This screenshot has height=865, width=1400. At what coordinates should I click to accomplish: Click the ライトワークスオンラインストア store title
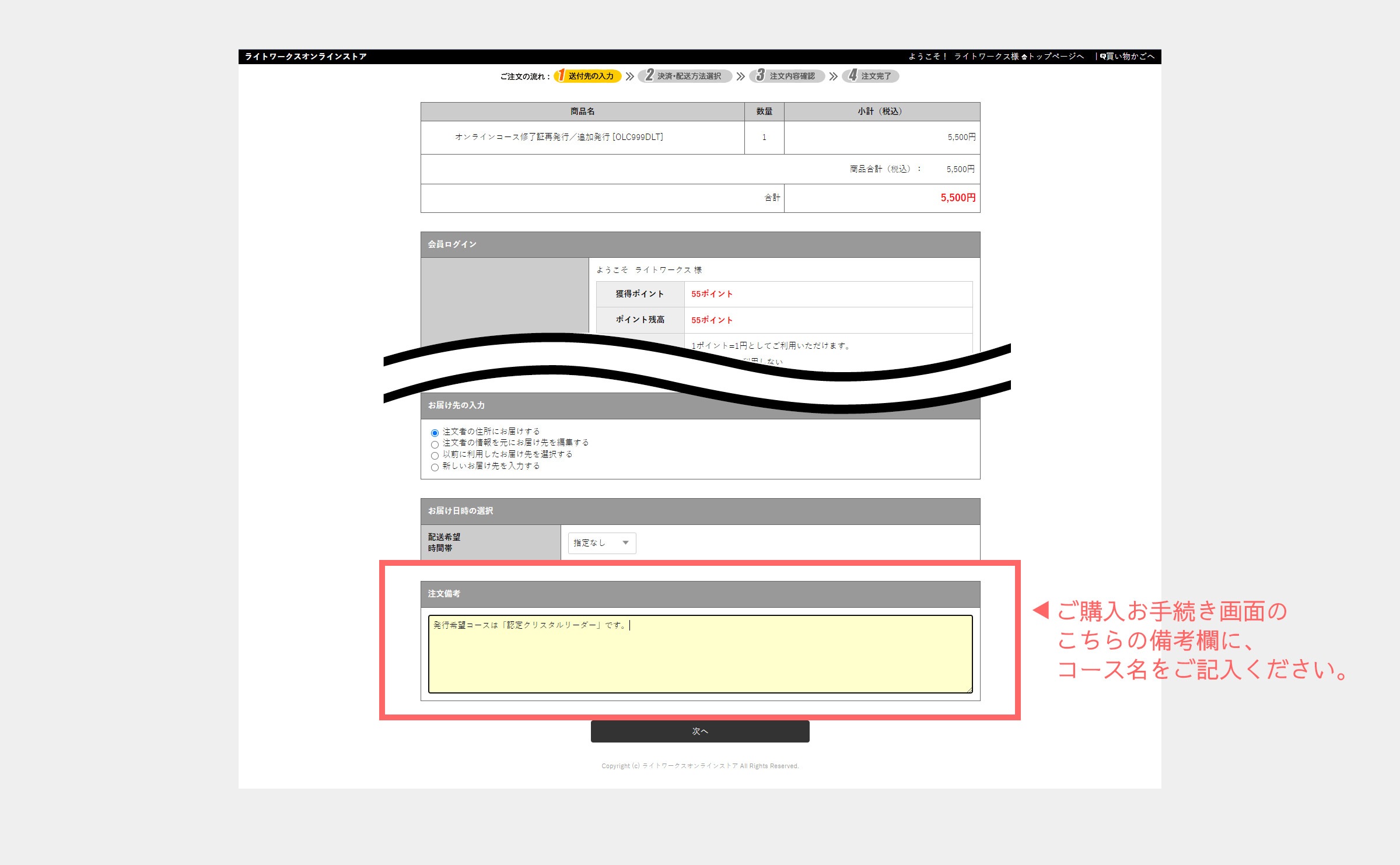tap(306, 57)
